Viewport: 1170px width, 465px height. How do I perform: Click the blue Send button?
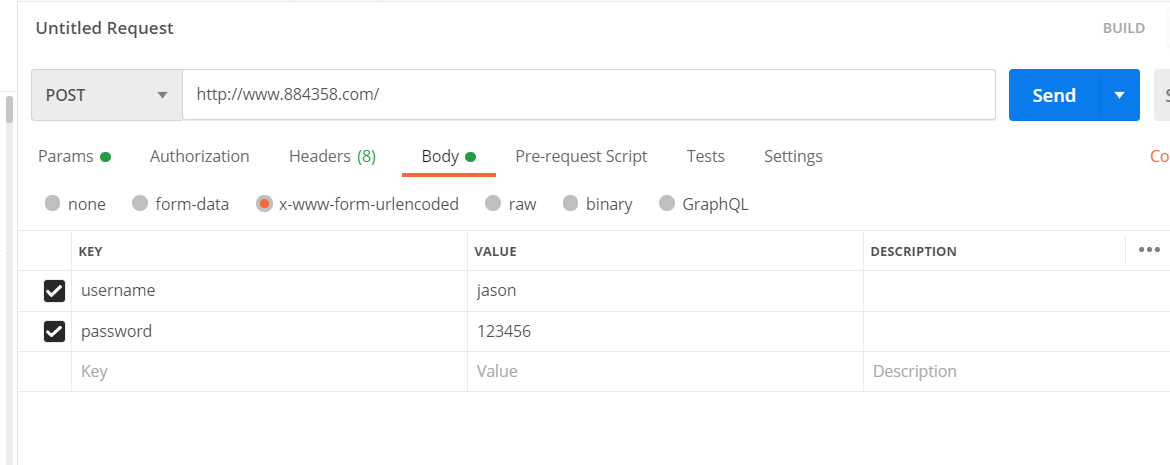[x=1054, y=95]
